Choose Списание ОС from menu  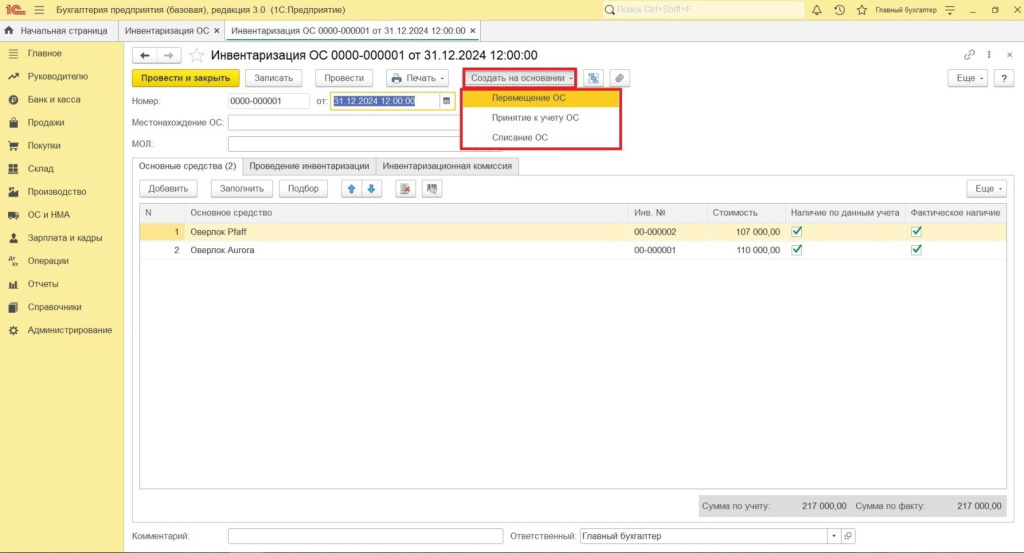[x=541, y=138]
